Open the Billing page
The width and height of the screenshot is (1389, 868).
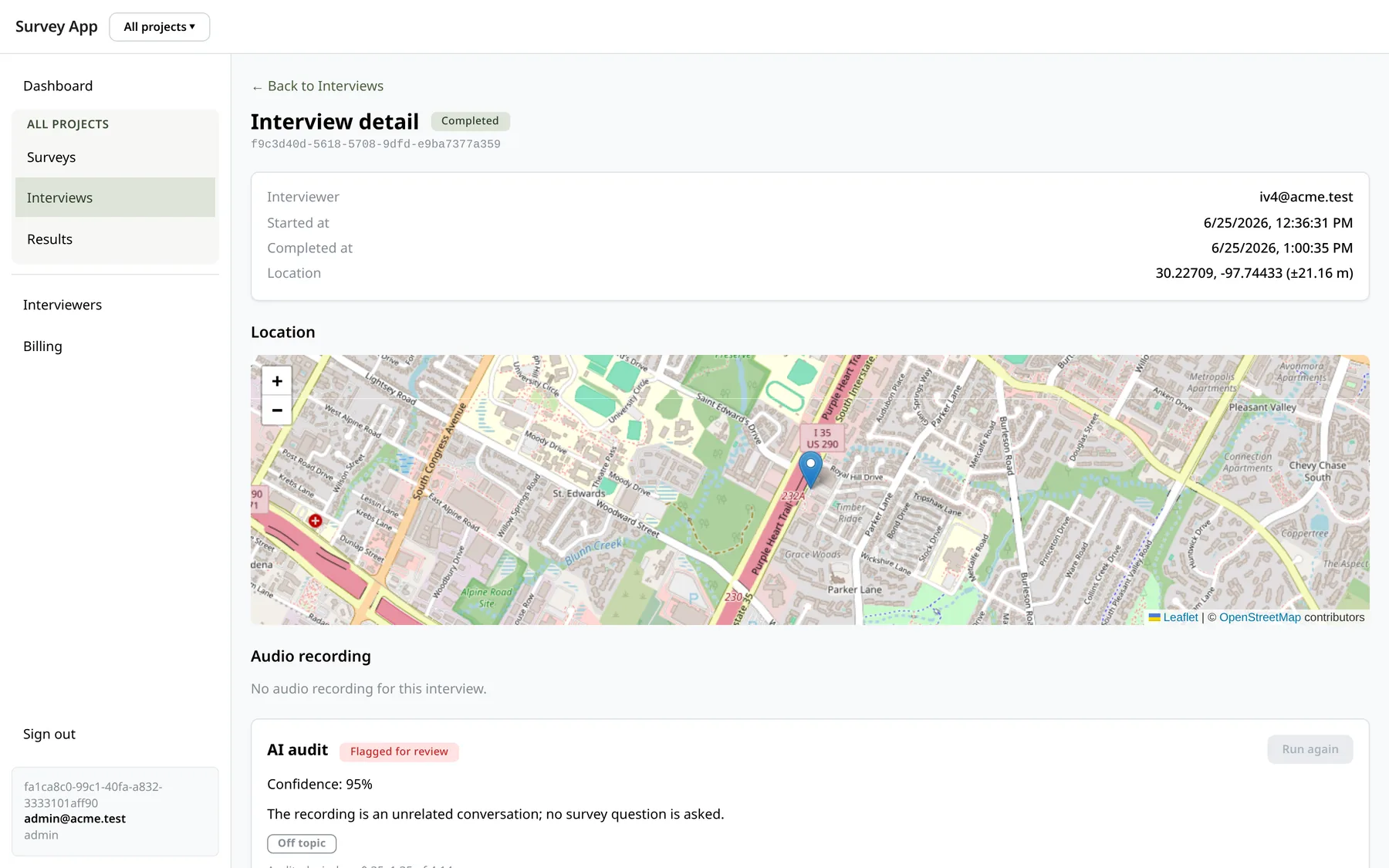tap(42, 346)
